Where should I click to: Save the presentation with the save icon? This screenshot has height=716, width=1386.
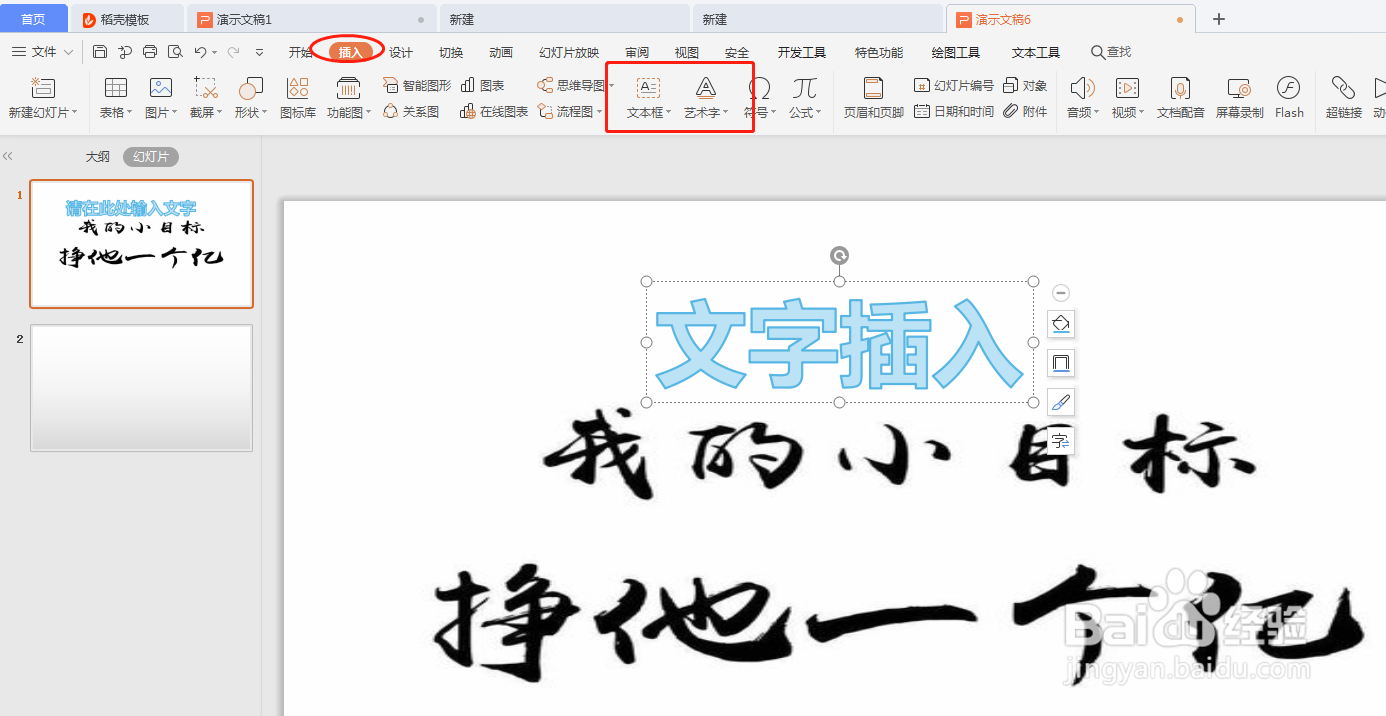coord(99,51)
